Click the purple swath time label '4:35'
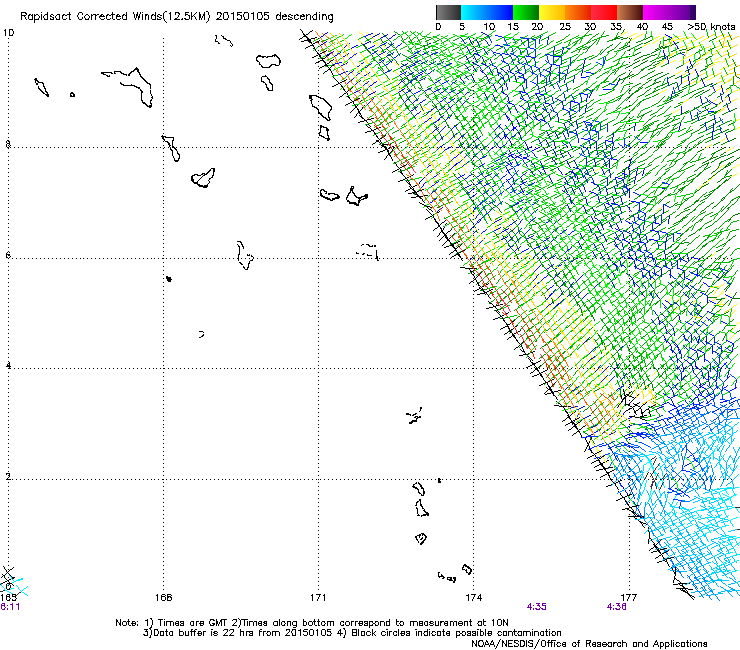The image size is (740, 650). tap(537, 607)
